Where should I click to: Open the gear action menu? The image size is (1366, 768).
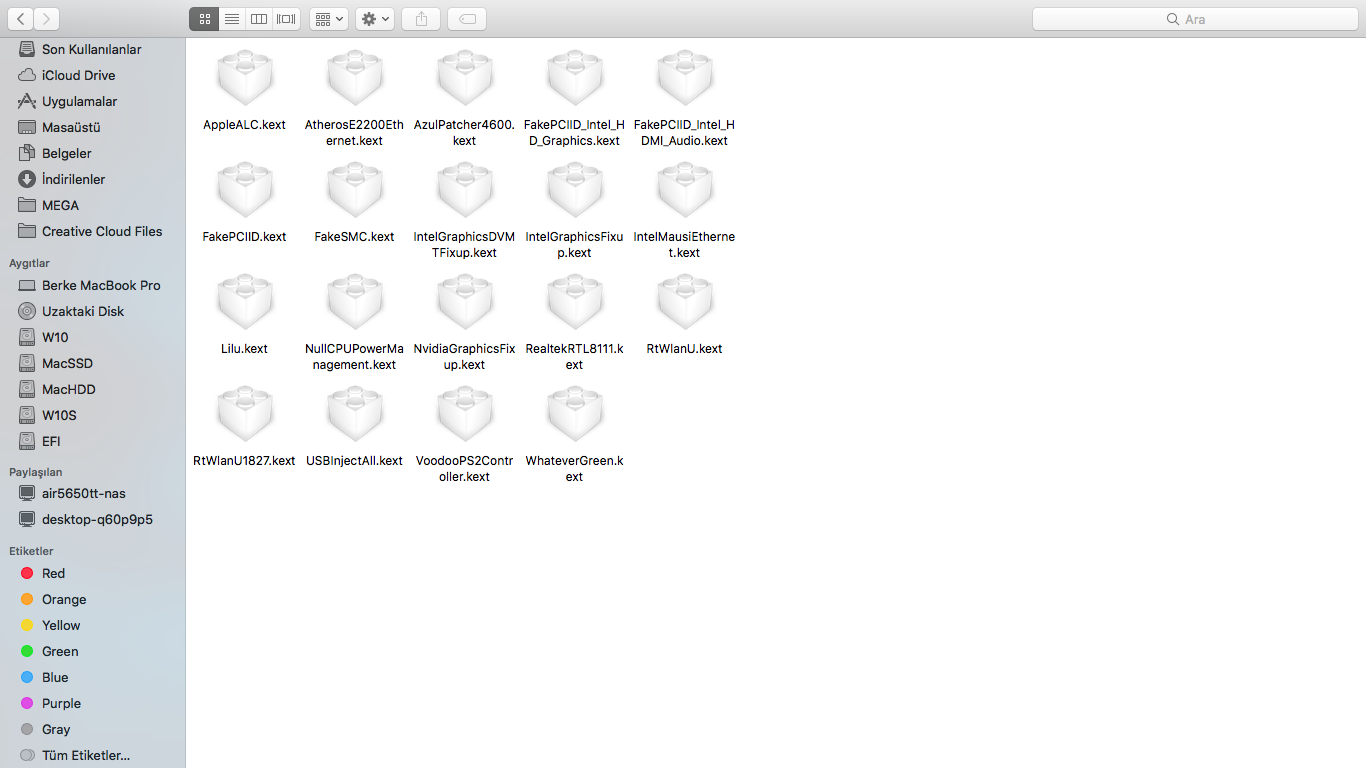pyautogui.click(x=375, y=19)
